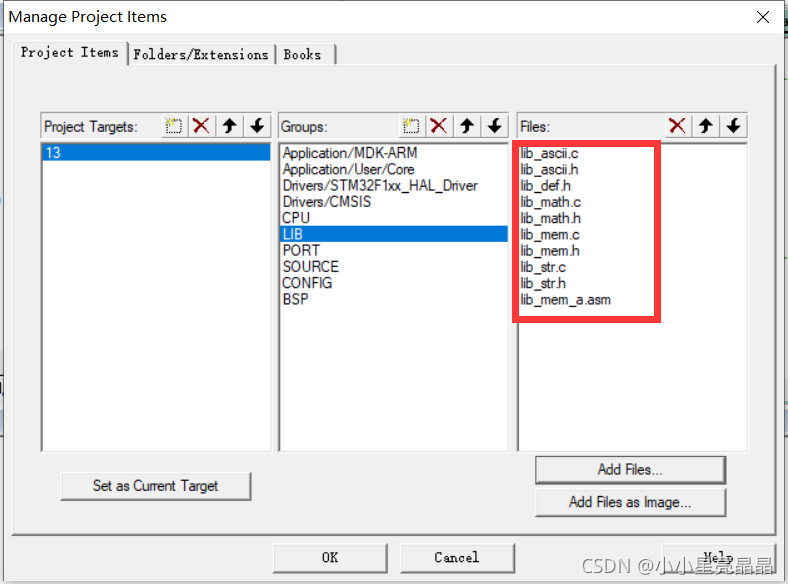Image resolution: width=788 pixels, height=584 pixels.
Task: Delete the selected group
Action: point(439,126)
